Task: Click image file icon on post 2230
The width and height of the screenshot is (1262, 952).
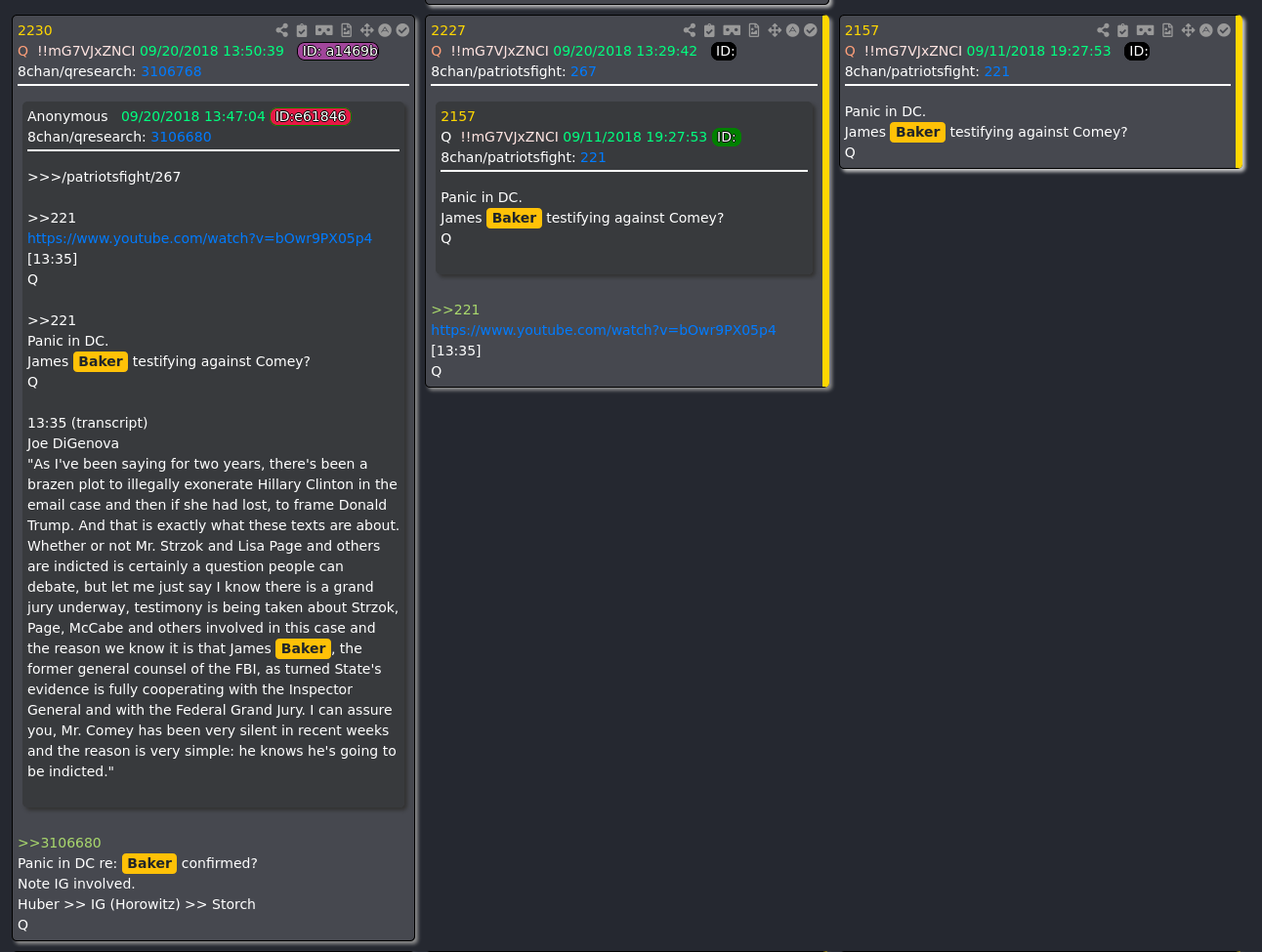Action: click(x=346, y=30)
